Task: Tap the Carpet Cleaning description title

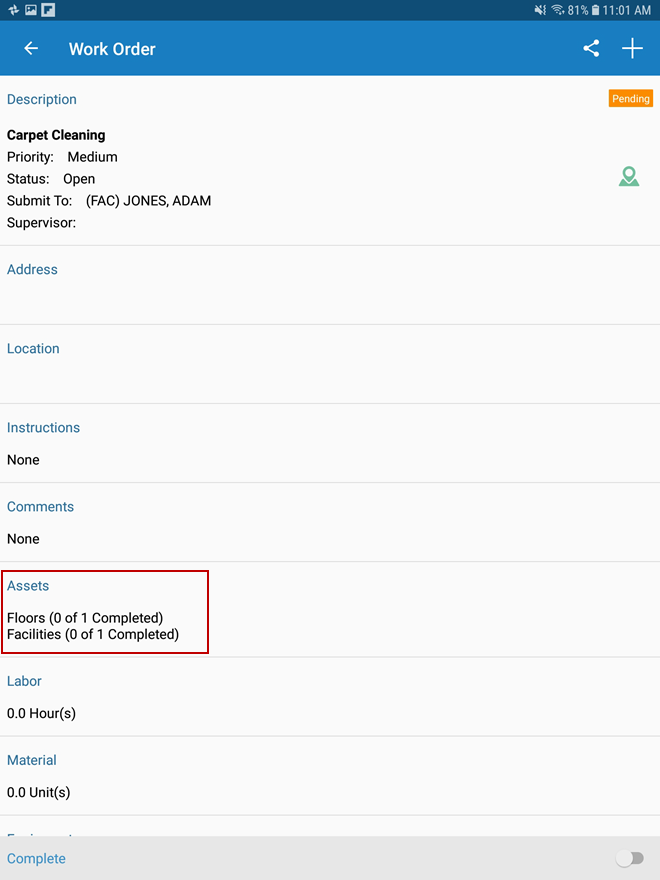Action: (x=56, y=135)
